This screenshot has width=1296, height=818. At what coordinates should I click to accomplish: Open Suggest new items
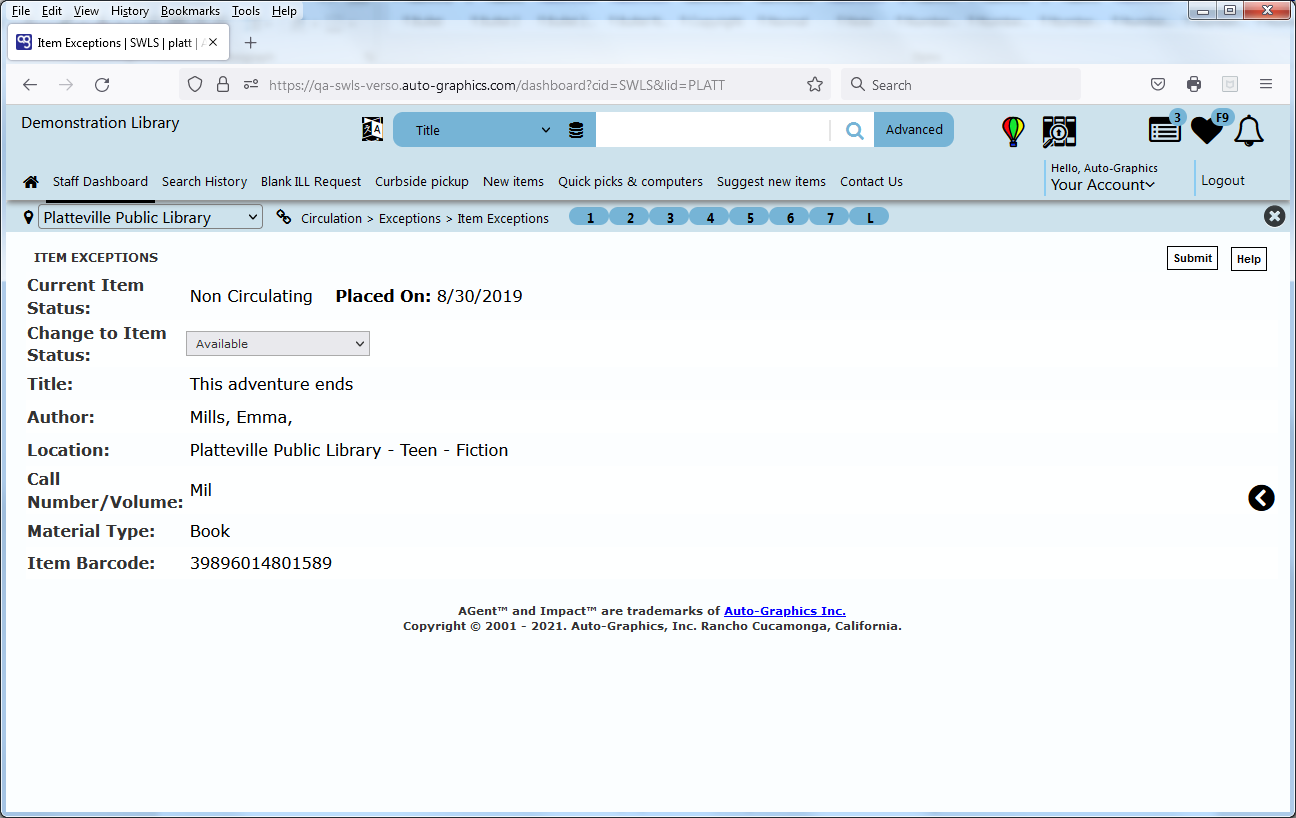click(x=771, y=182)
